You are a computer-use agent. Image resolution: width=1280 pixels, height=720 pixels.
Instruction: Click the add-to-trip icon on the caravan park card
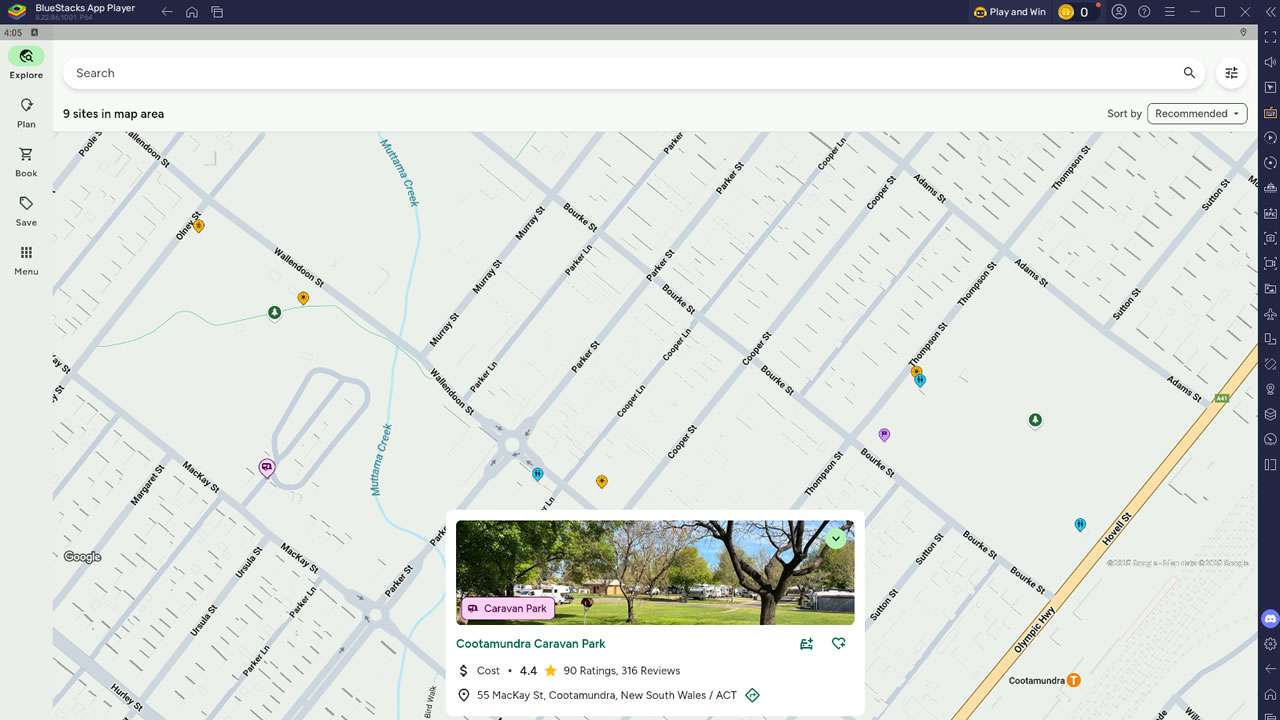(x=806, y=644)
